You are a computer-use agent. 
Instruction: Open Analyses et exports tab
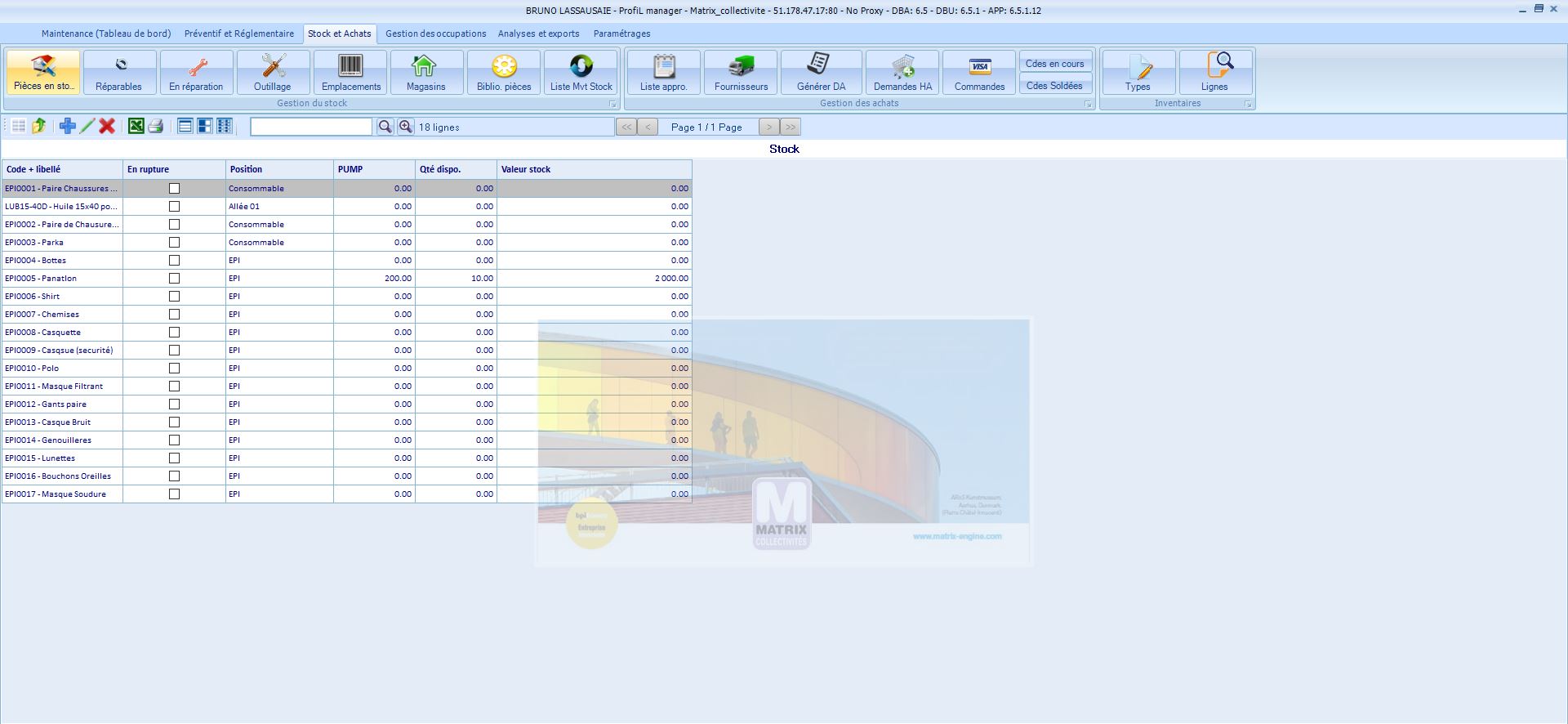(x=539, y=34)
